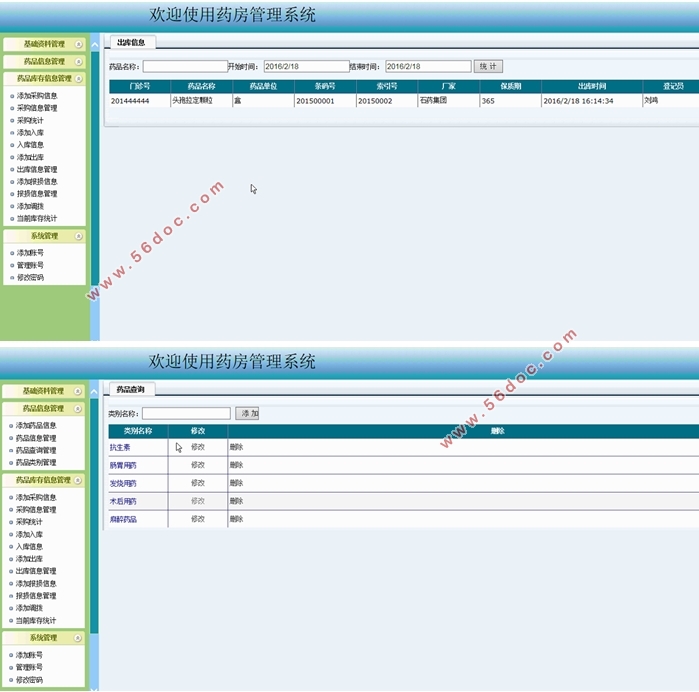This screenshot has height=692, width=699.
Task: Select the 出库信息 tab
Action: [x=131, y=42]
